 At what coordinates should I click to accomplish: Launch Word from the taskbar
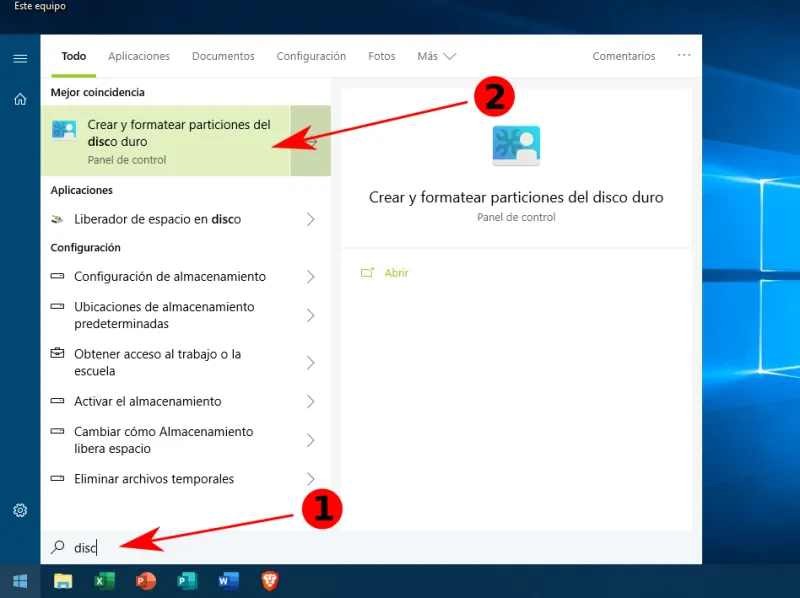[229, 581]
